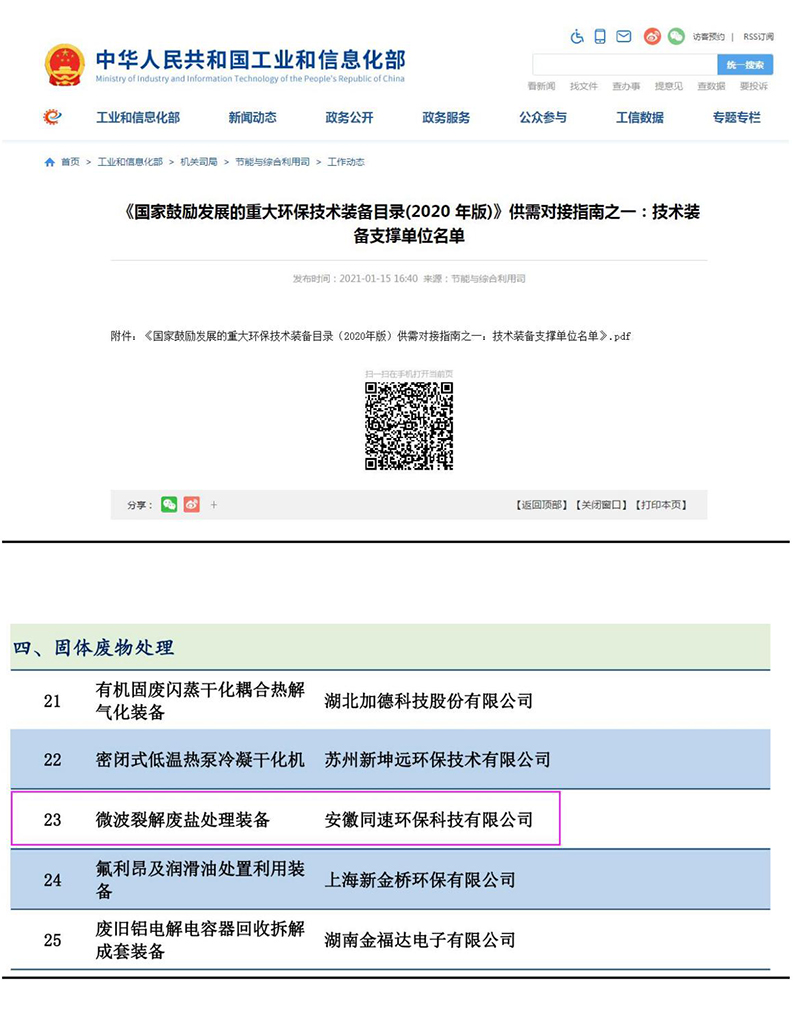The width and height of the screenshot is (800, 1016).
Task: Open the 工信数据 navigation menu
Action: tap(640, 117)
